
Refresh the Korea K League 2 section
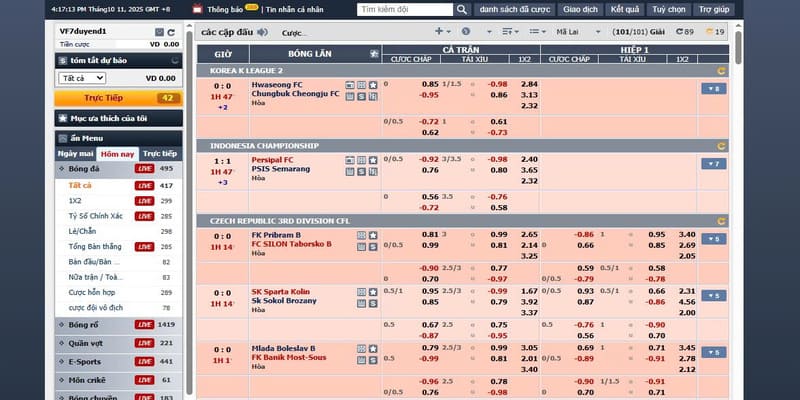pyautogui.click(x=721, y=71)
